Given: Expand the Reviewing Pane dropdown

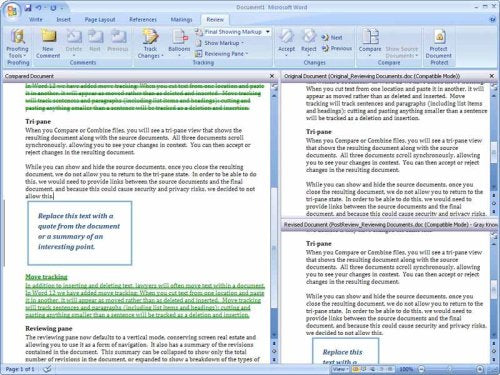Looking at the screenshot, I should click(222, 54).
